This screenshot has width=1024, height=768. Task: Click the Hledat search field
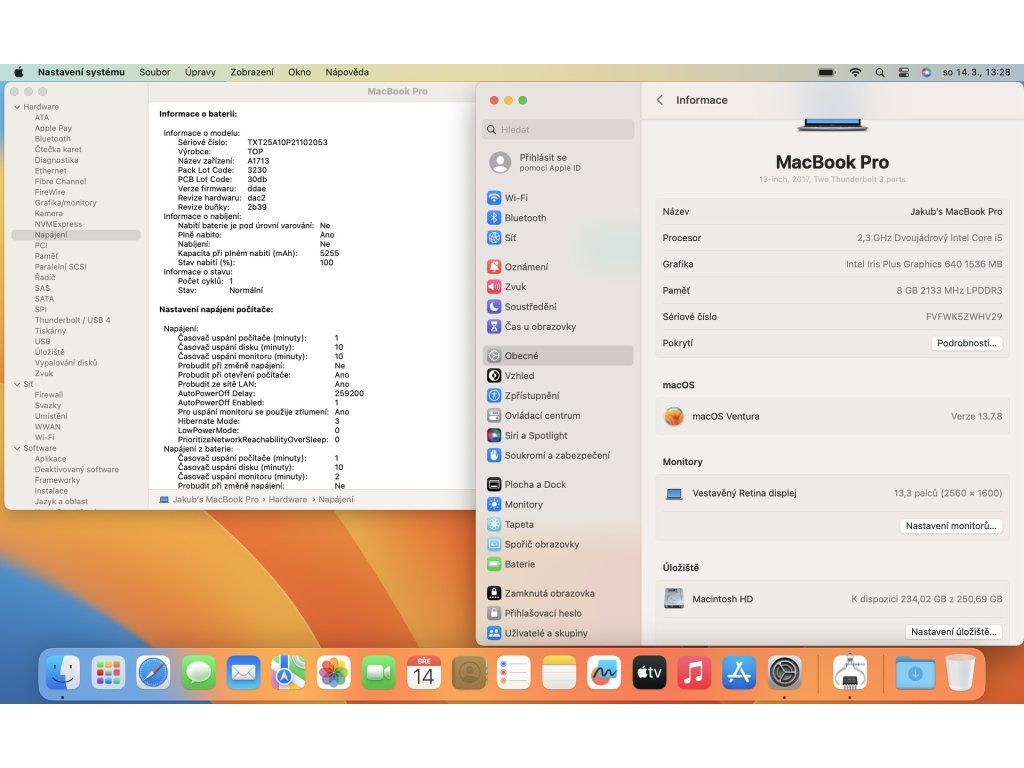point(558,130)
